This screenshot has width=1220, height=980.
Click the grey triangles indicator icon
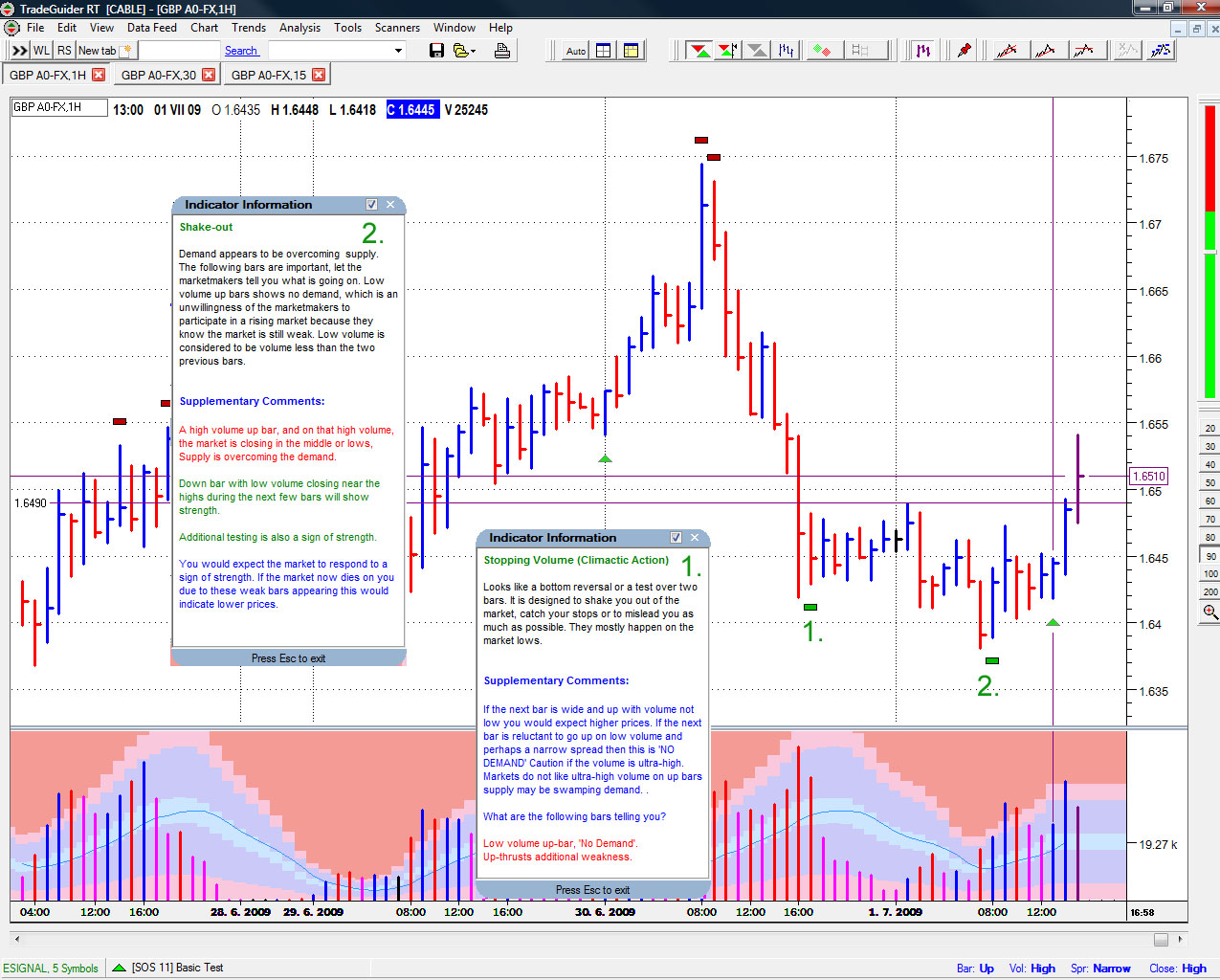pos(757,51)
